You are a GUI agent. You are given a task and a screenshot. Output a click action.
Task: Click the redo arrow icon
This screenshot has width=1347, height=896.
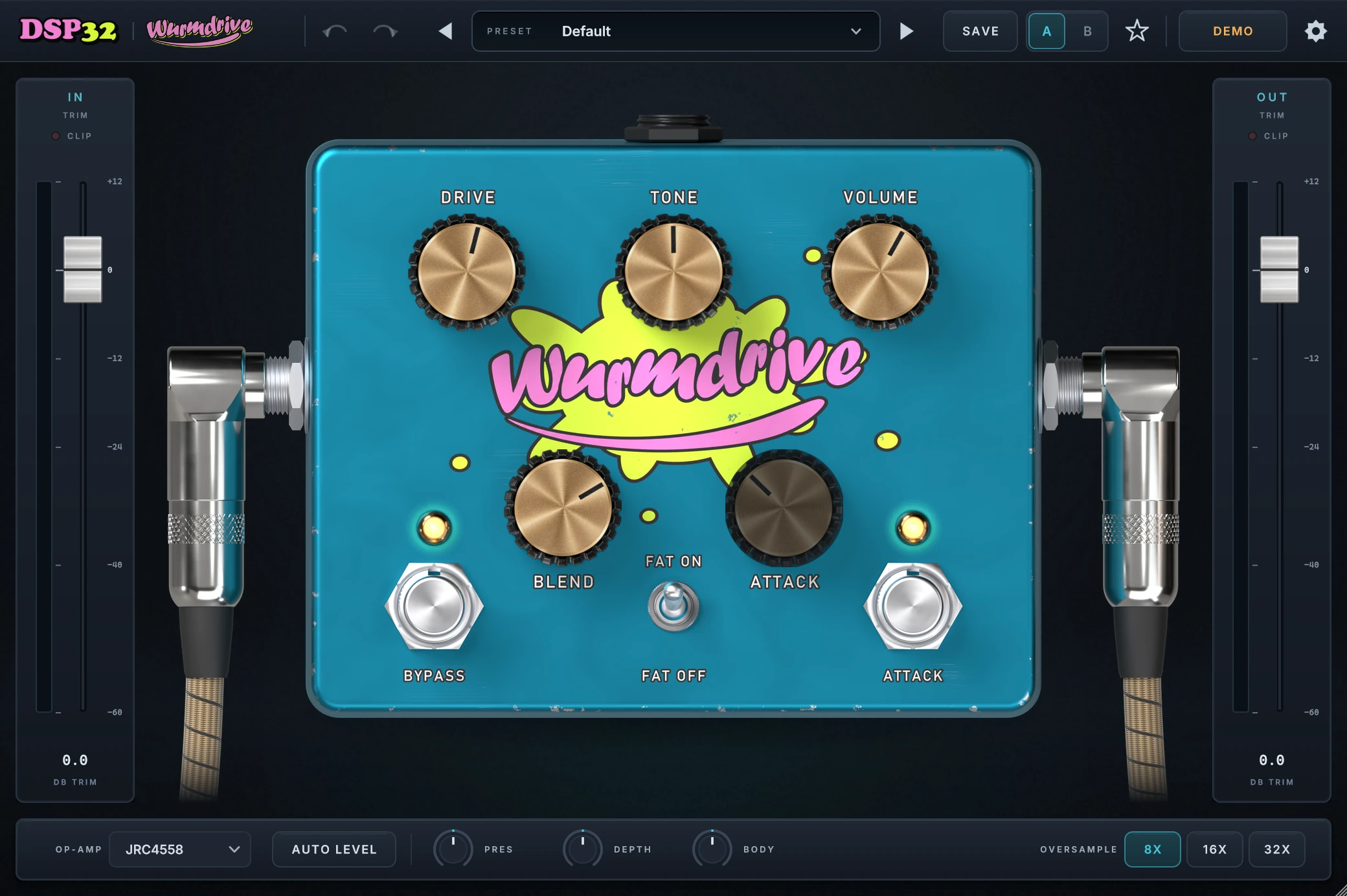click(385, 31)
